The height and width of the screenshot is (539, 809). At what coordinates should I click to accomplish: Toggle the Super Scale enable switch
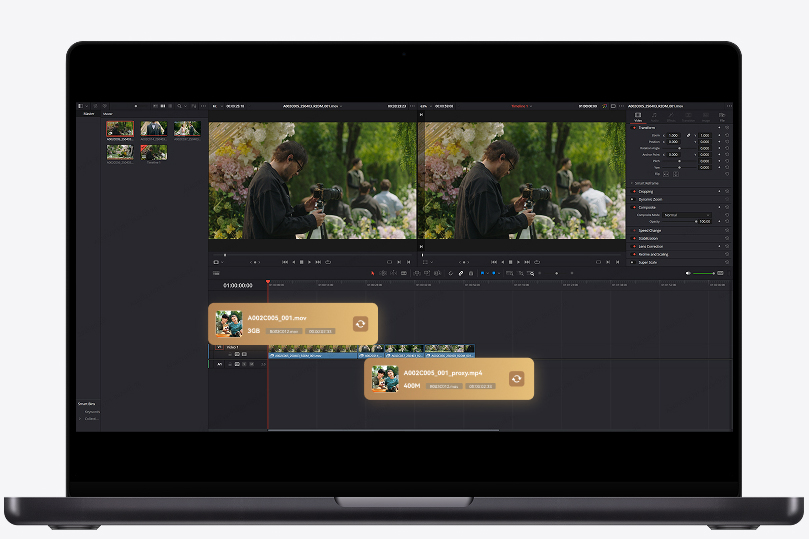634,263
